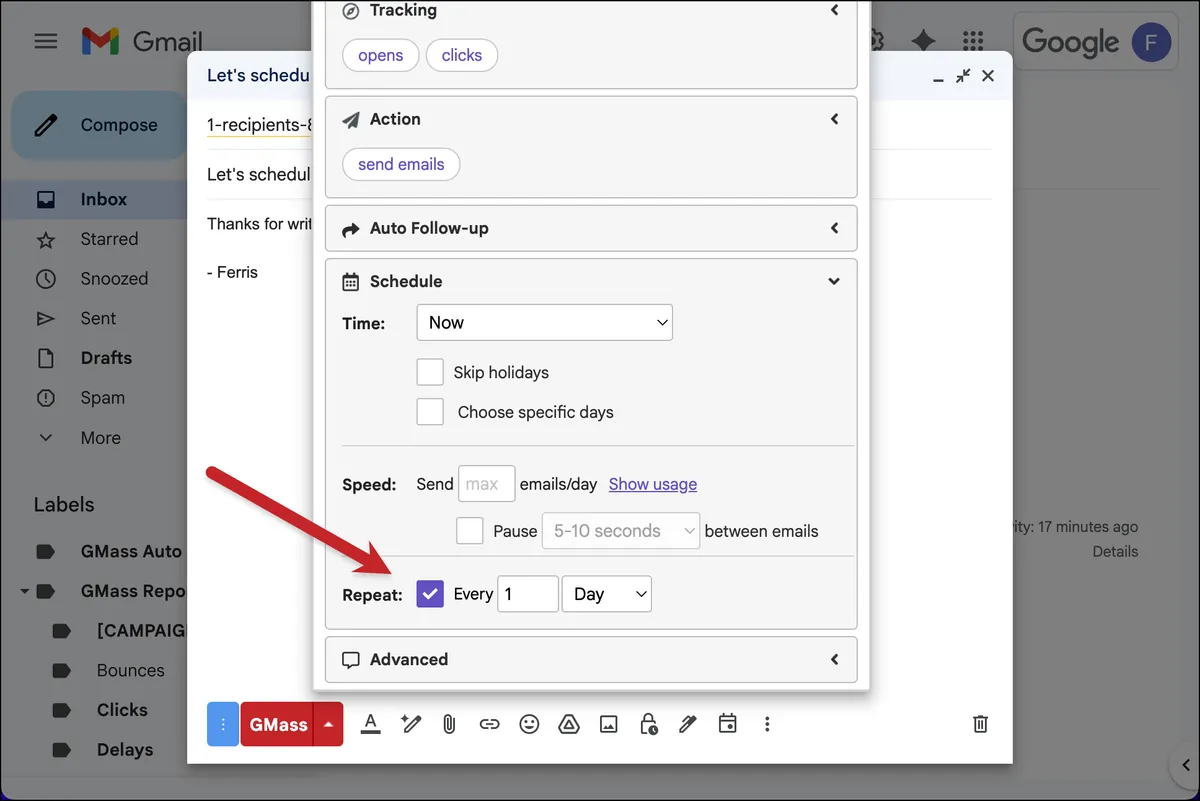The width and height of the screenshot is (1200, 801).
Task: Open Sent folder
Action: [x=98, y=318]
